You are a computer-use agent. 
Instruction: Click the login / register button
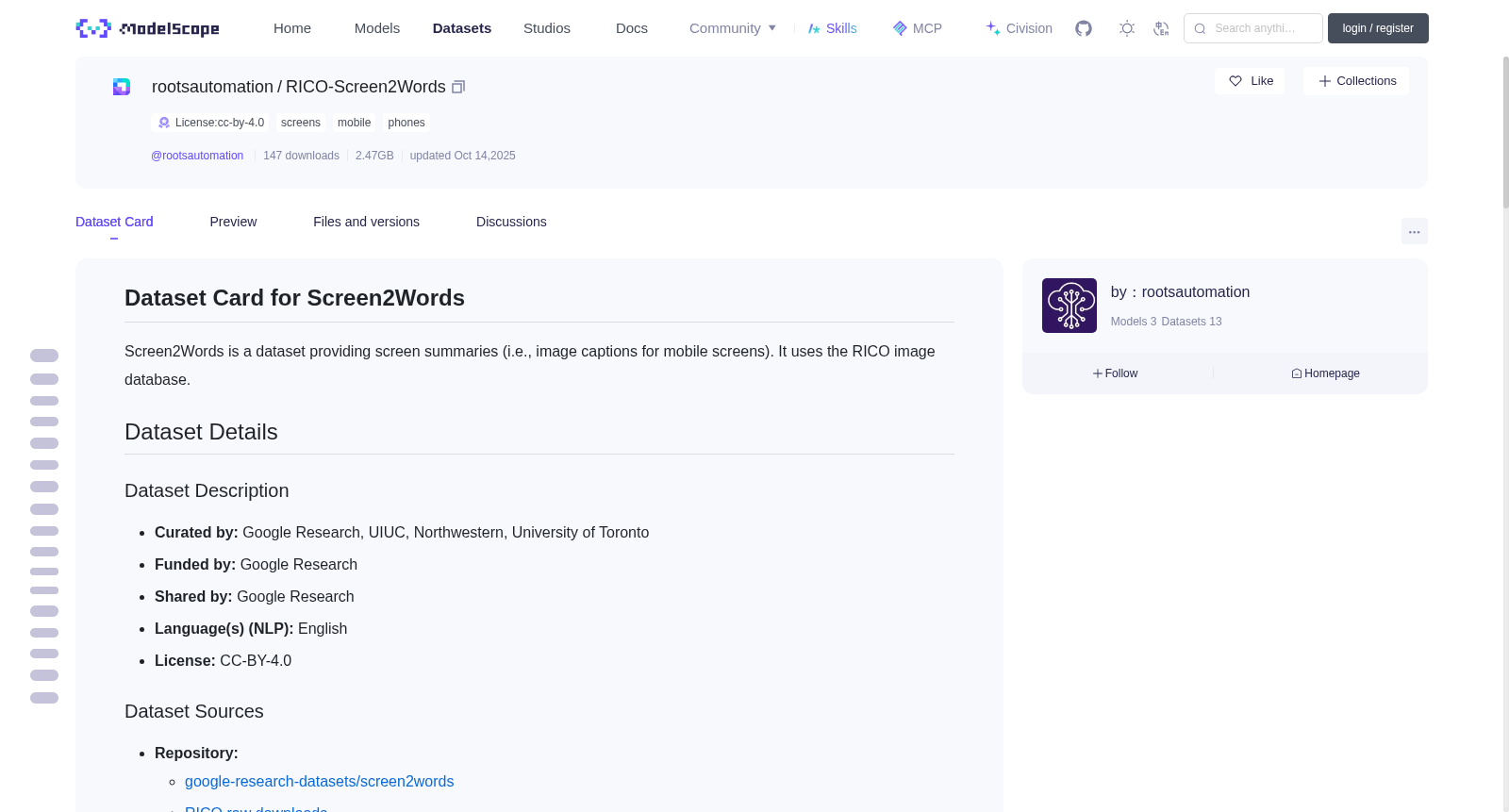tap(1378, 28)
